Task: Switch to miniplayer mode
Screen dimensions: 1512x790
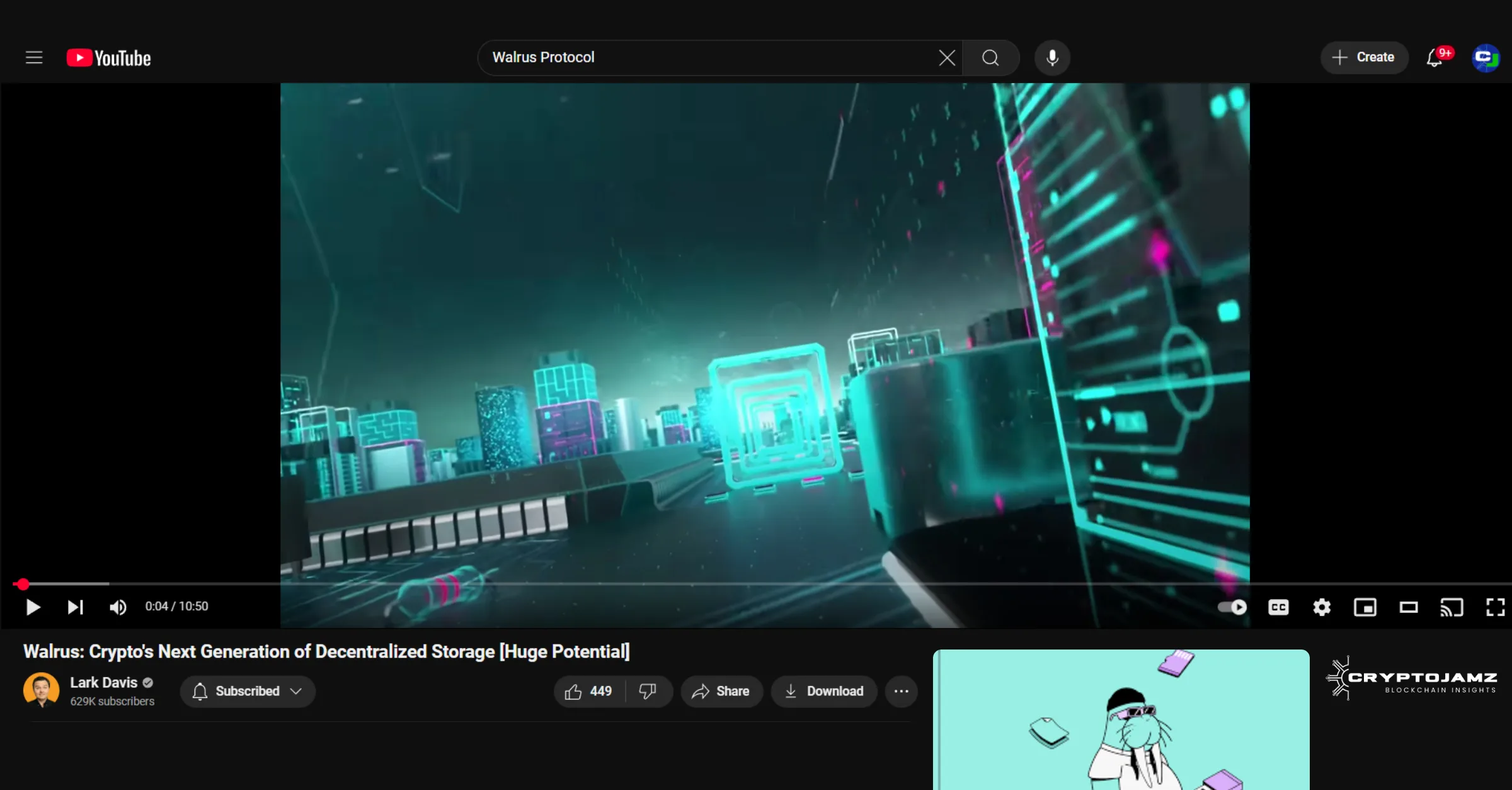Action: click(x=1365, y=607)
